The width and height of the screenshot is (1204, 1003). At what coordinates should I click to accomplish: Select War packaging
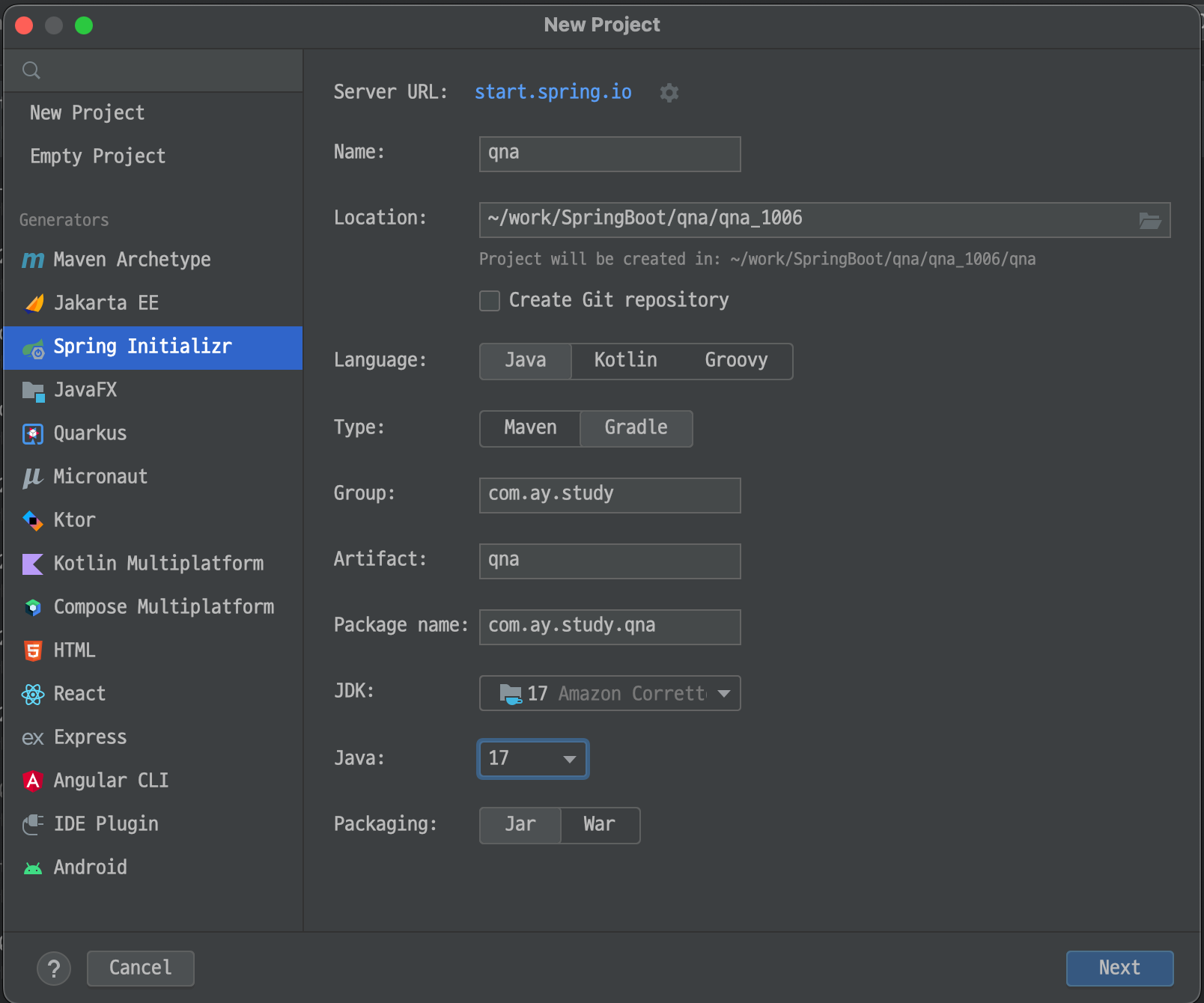pos(600,825)
